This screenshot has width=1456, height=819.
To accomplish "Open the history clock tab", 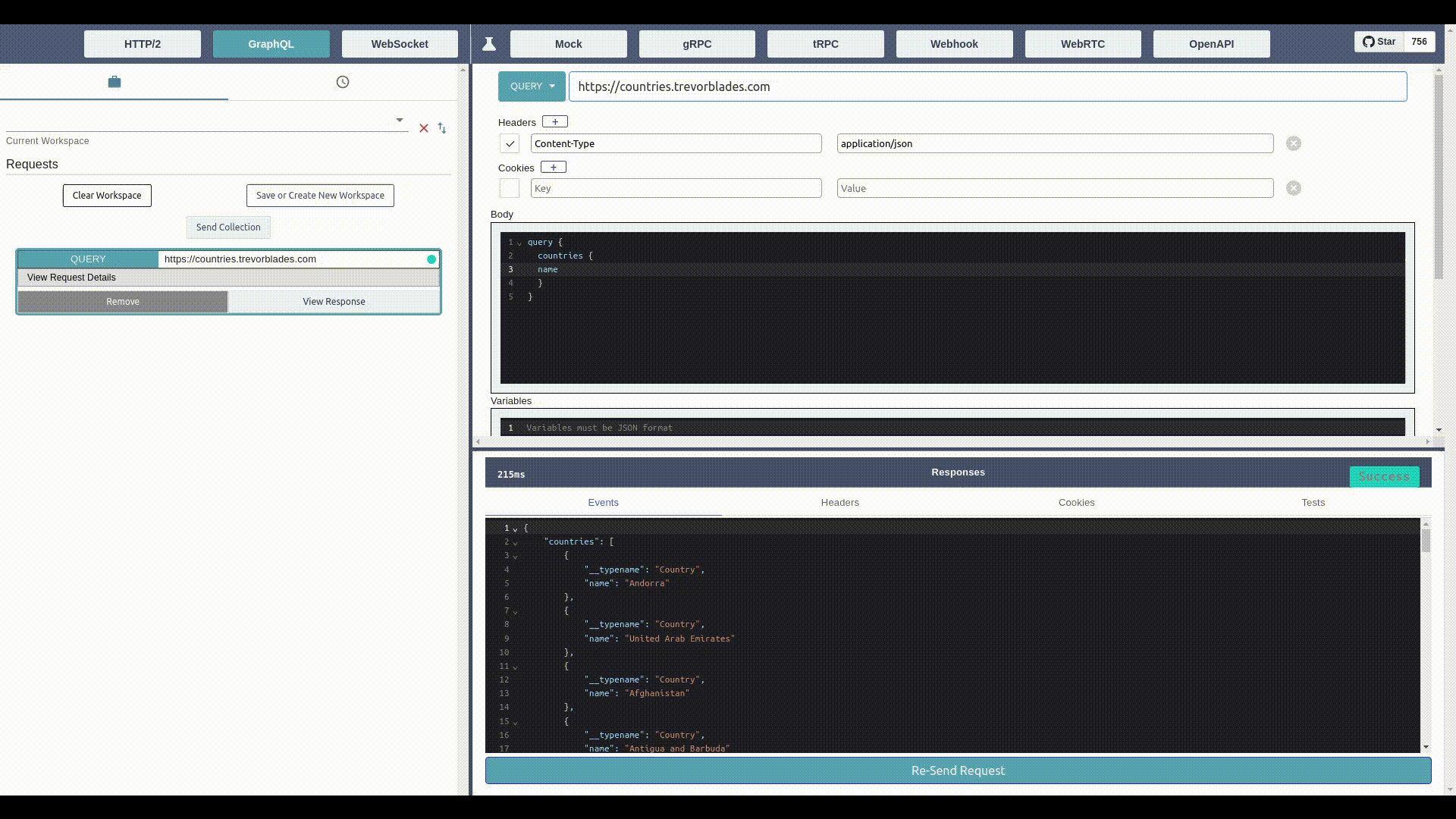I will click(x=343, y=82).
